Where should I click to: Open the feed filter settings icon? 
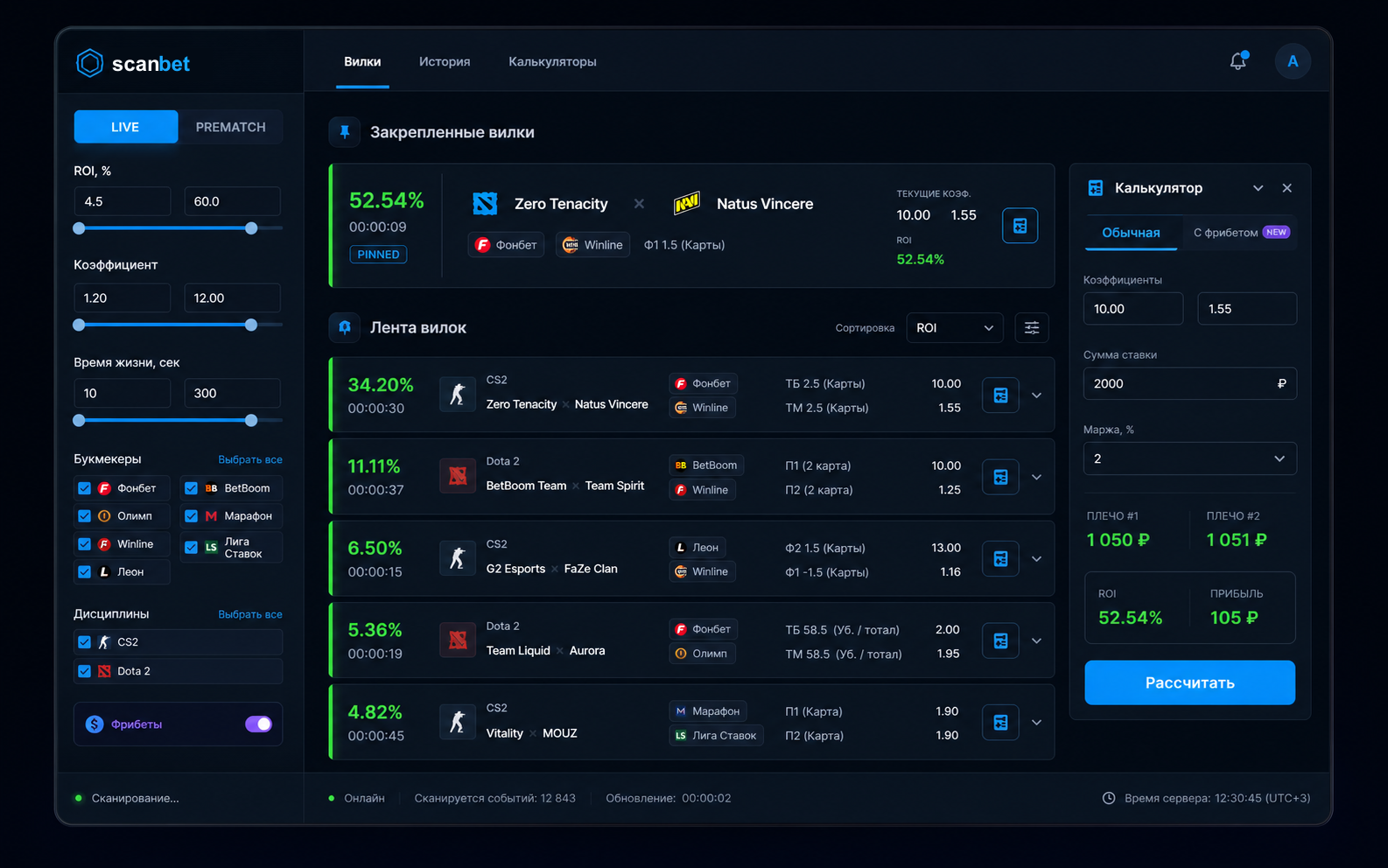[x=1032, y=328]
